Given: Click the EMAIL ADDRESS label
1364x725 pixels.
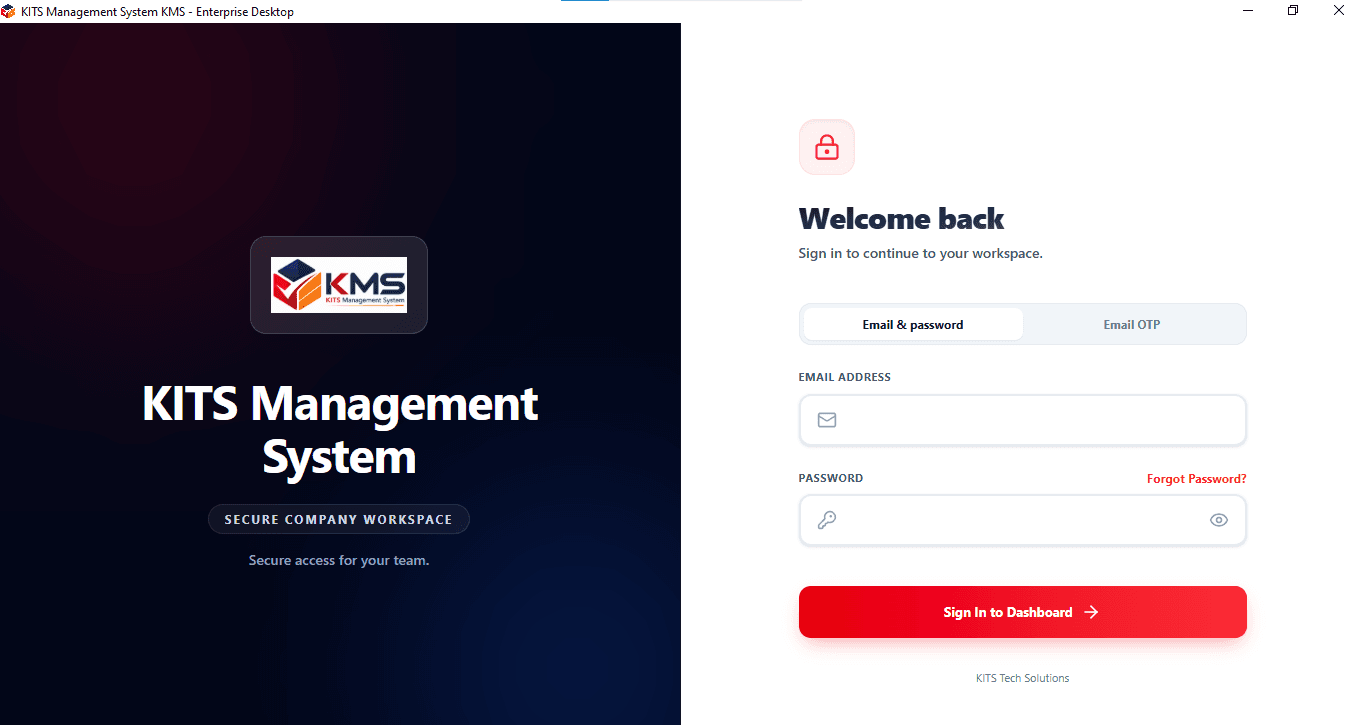Looking at the screenshot, I should 844,377.
